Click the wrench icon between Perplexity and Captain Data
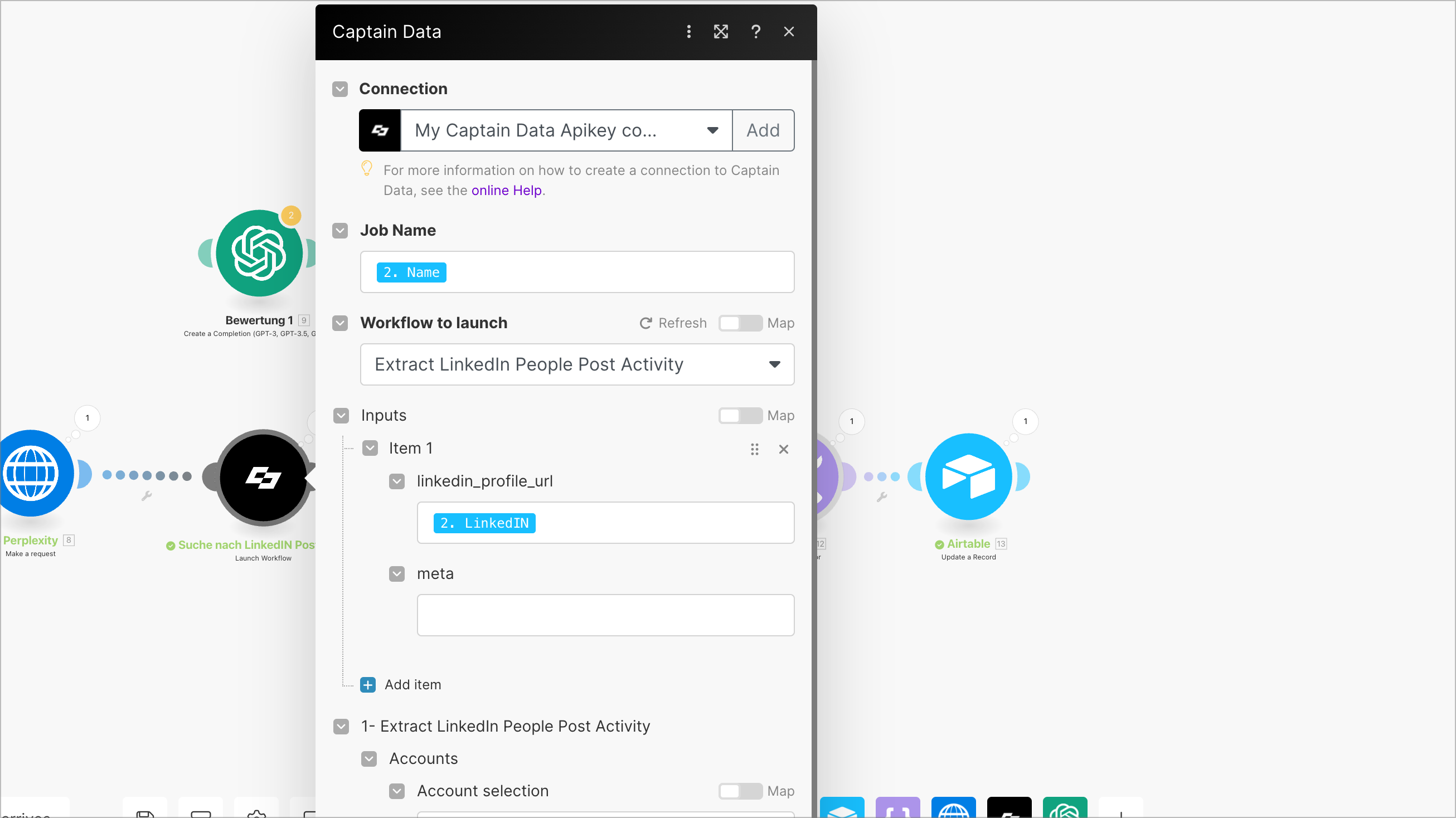Image resolution: width=1456 pixels, height=818 pixels. click(x=147, y=496)
